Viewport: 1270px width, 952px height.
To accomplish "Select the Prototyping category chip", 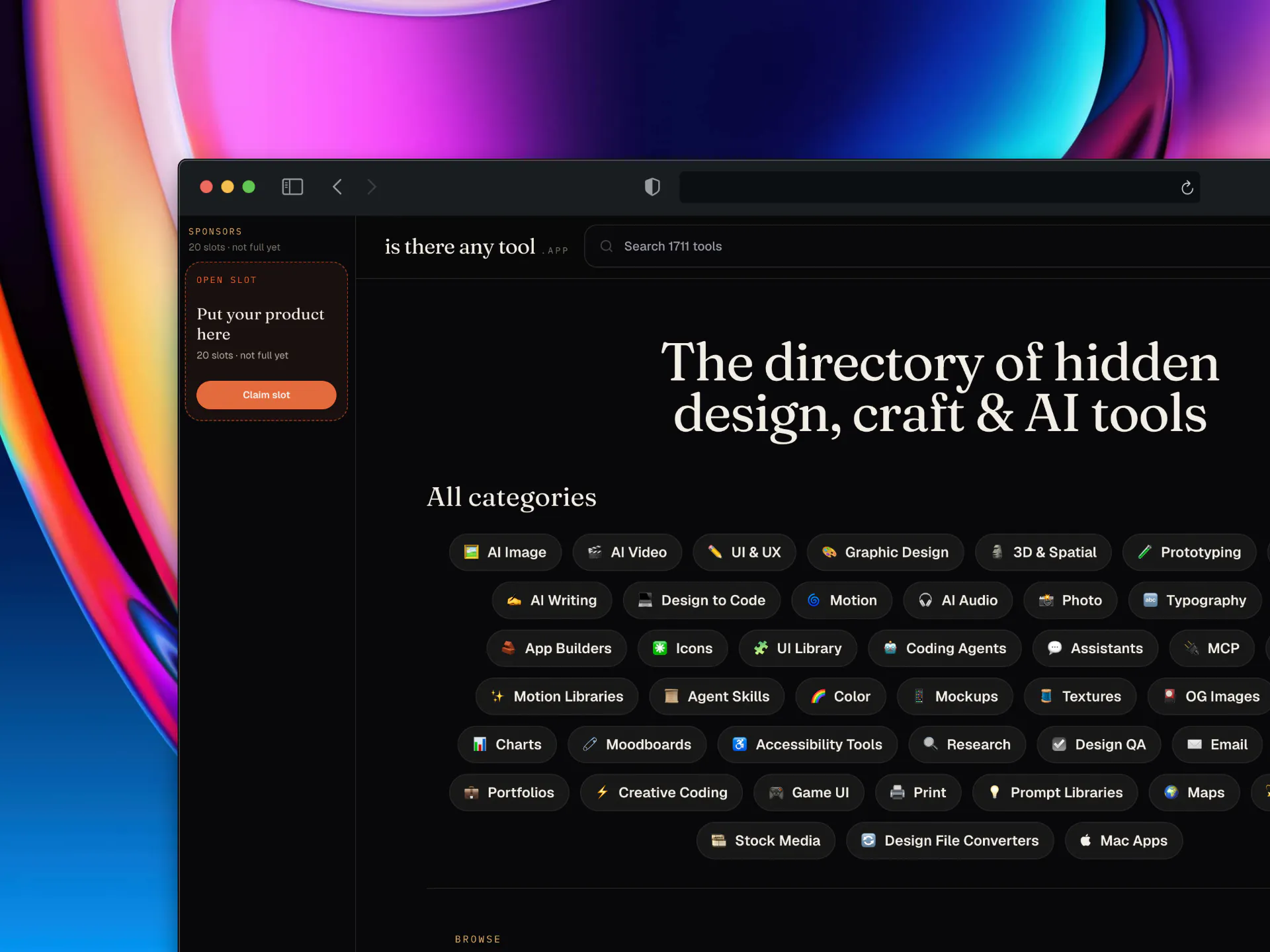I will pyautogui.click(x=1189, y=552).
